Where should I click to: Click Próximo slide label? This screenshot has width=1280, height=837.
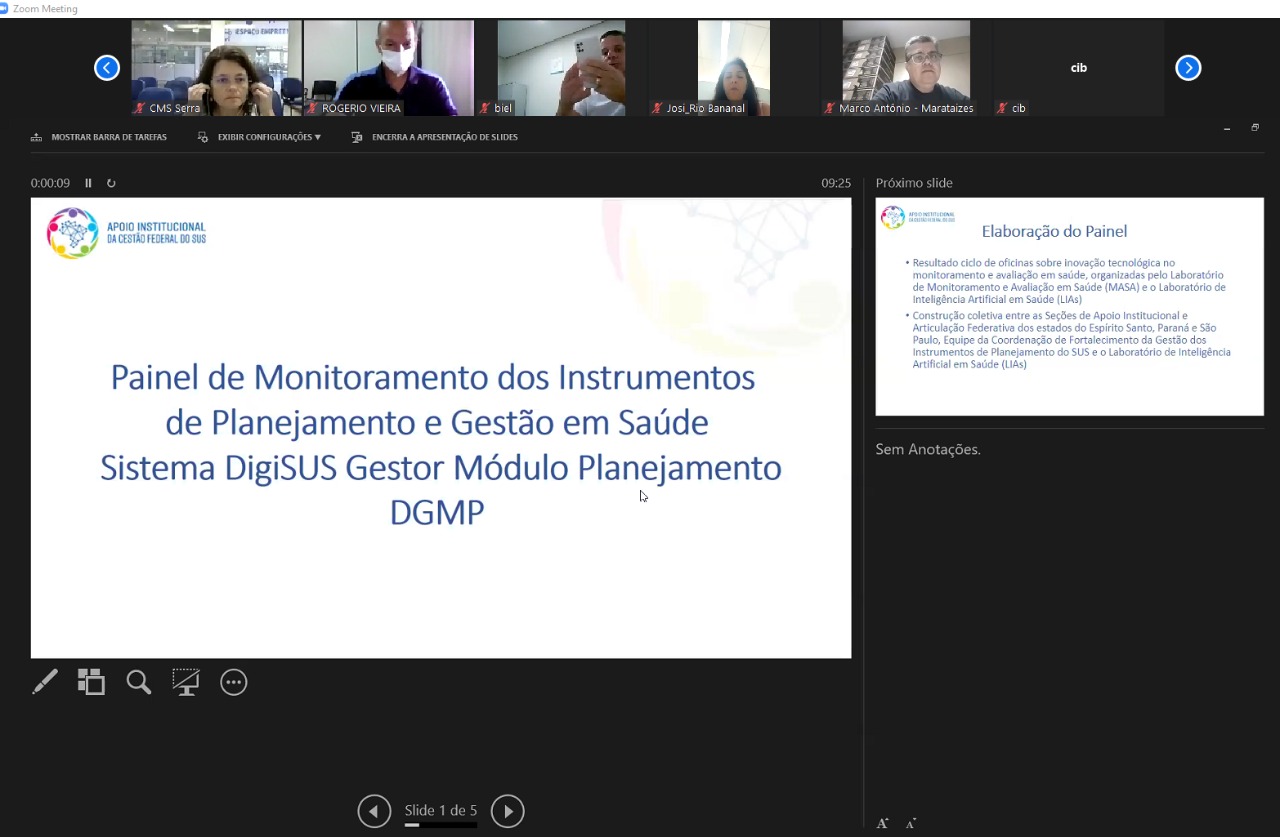click(914, 183)
